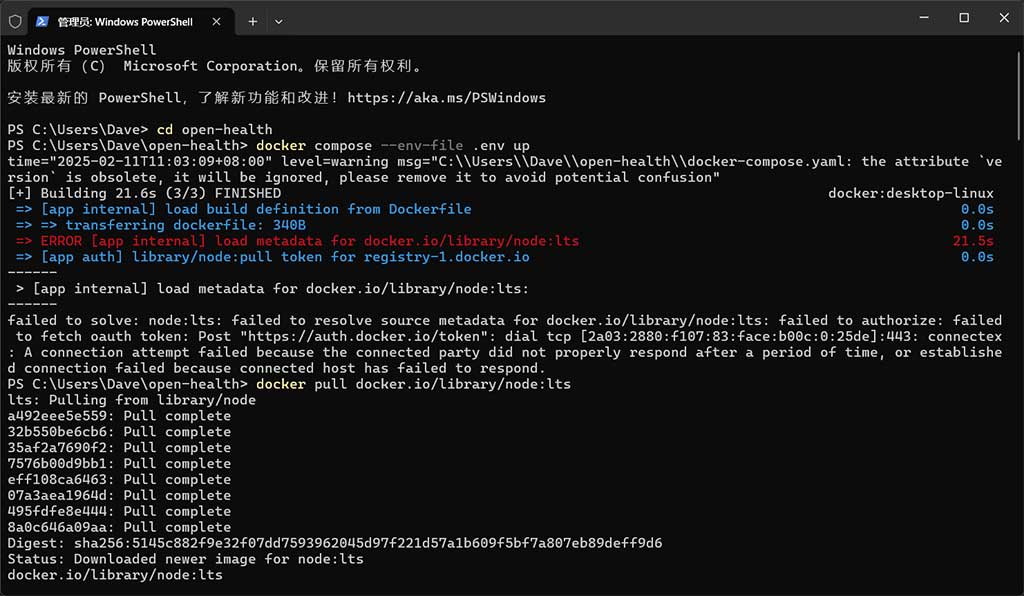Click 'transferring dockerfile: 340B' line
The image size is (1024, 596).
click(161, 225)
